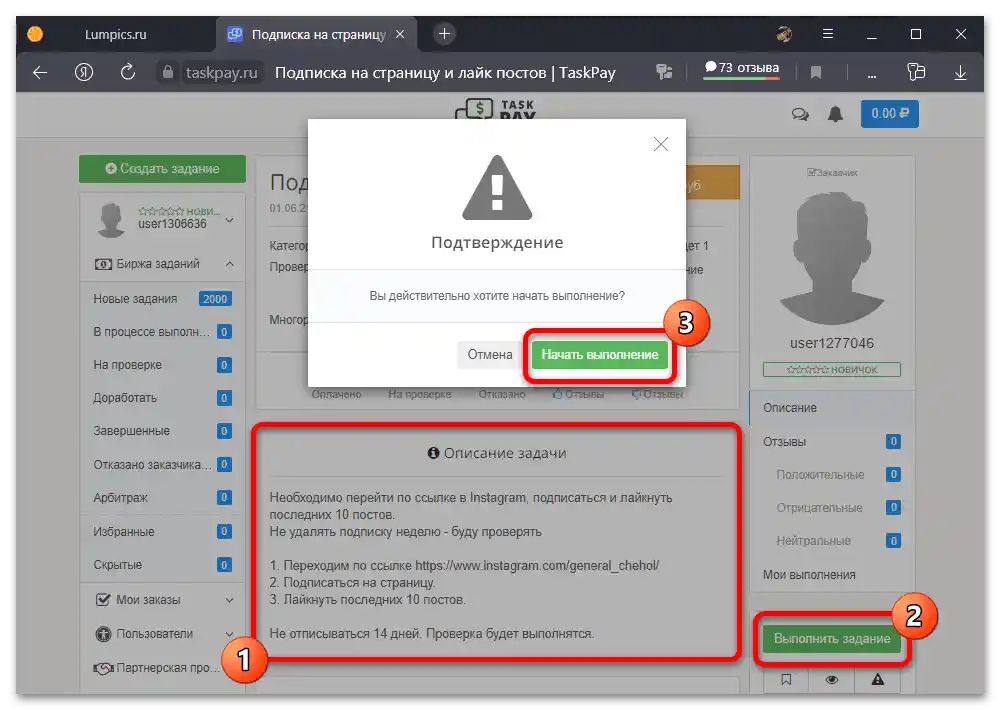Image resolution: width=1000 pixels, height=710 pixels.
Task: Show Отрицательные reviews
Action: tap(832, 508)
